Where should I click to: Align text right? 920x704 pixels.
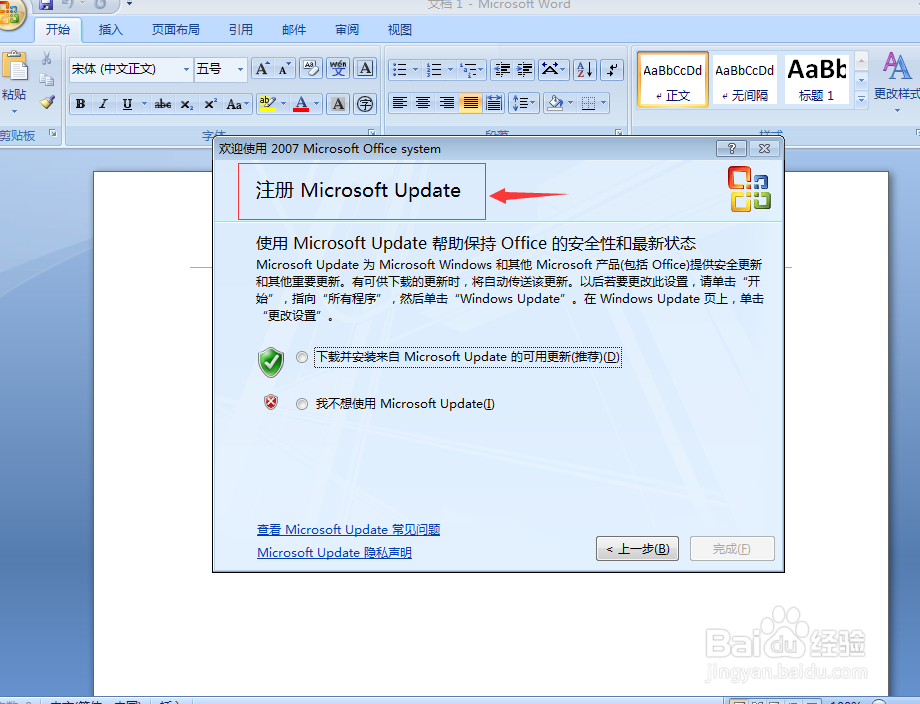click(x=447, y=104)
